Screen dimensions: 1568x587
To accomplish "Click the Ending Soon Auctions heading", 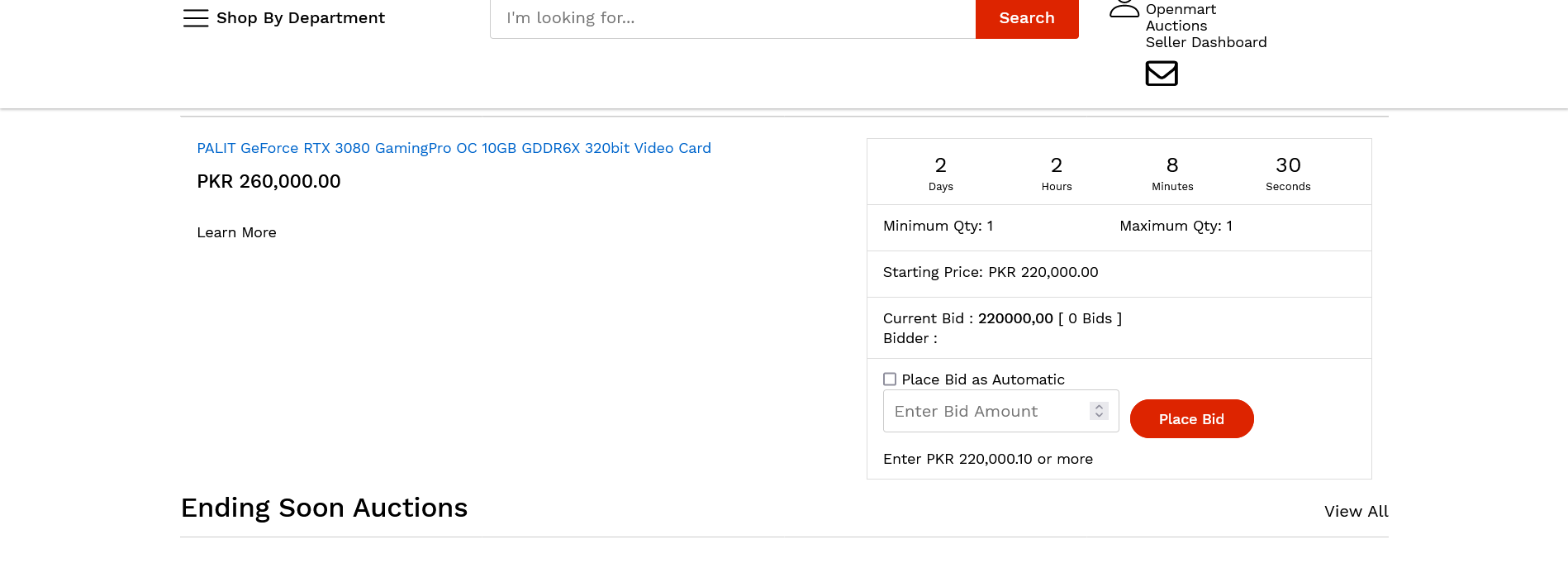I will pos(324,508).
